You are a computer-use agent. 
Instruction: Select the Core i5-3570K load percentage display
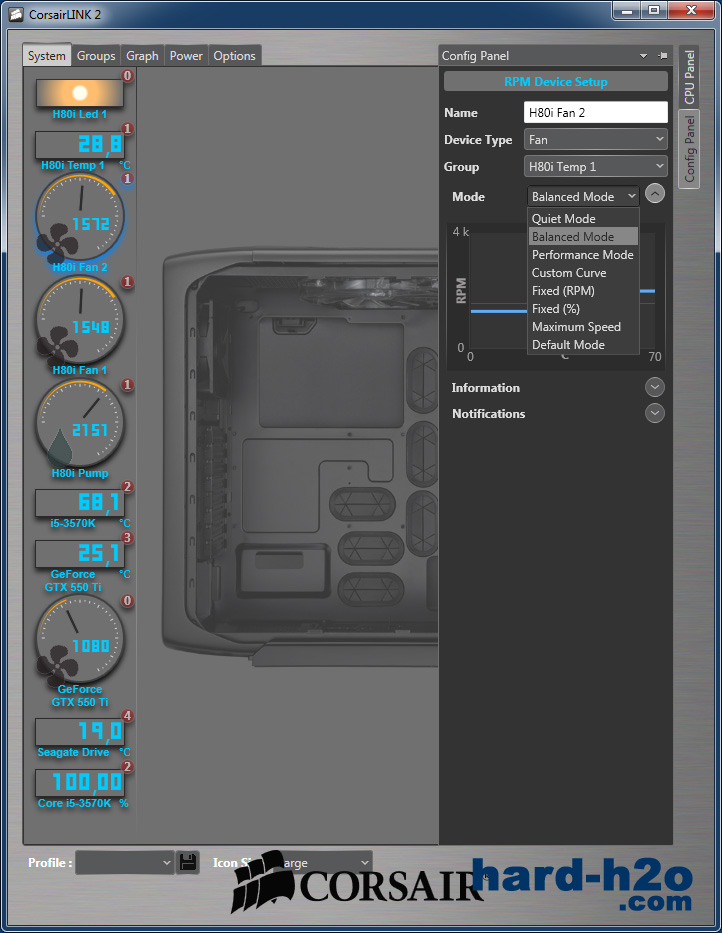(80, 782)
